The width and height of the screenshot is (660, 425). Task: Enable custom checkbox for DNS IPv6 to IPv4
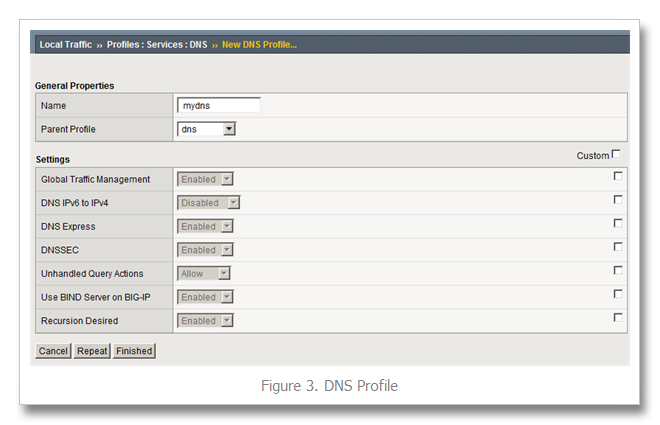tap(618, 199)
